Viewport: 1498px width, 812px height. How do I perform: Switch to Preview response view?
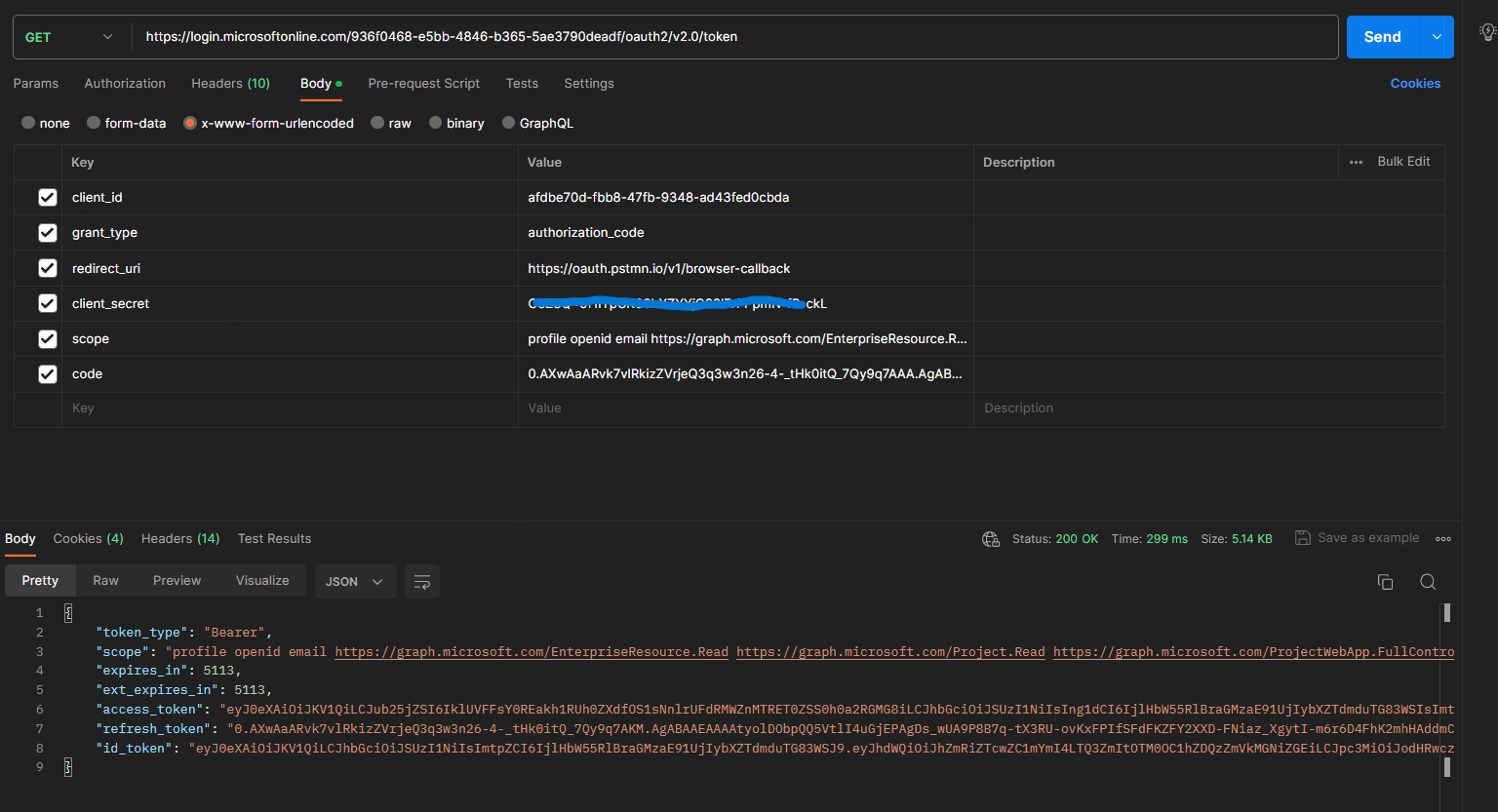[177, 581]
